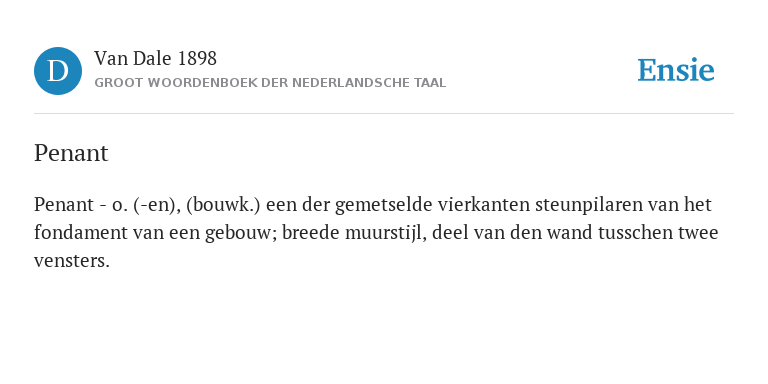This screenshot has height=384, width=768.
Task: Open the Ensie logo link
Action: tap(675, 71)
